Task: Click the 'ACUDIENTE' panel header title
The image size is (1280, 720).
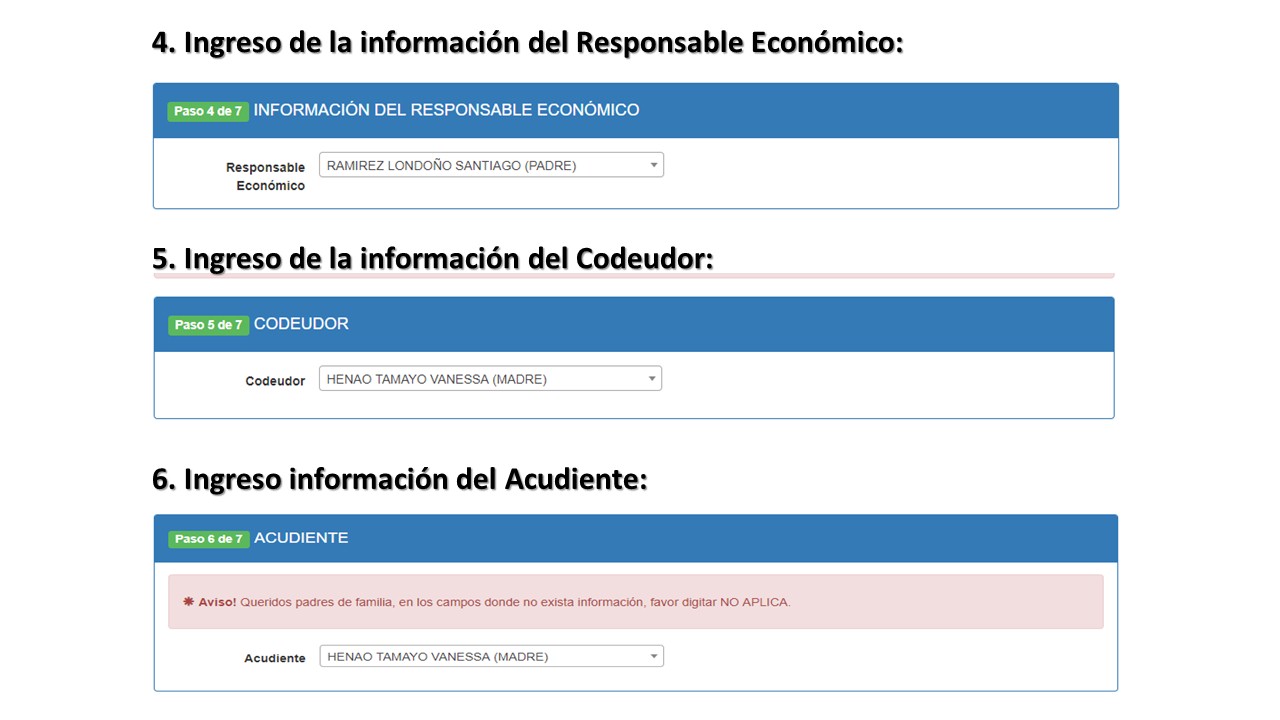Action: [x=301, y=538]
